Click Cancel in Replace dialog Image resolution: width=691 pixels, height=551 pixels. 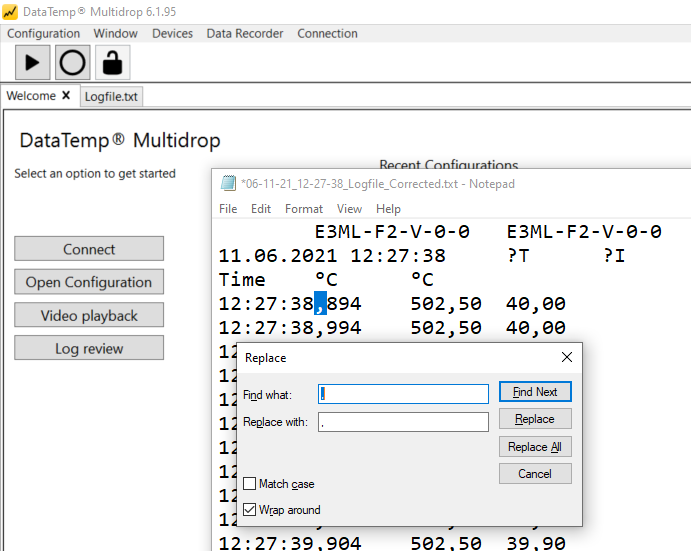pos(535,473)
